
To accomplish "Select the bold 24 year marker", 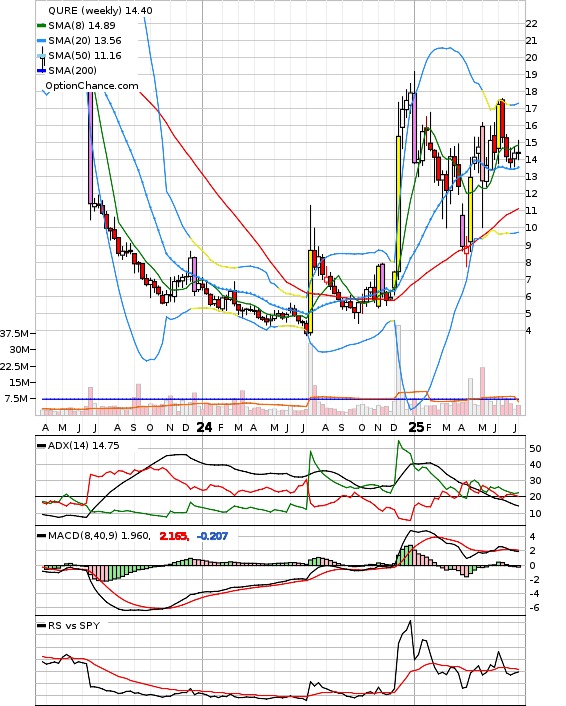I will click(204, 427).
